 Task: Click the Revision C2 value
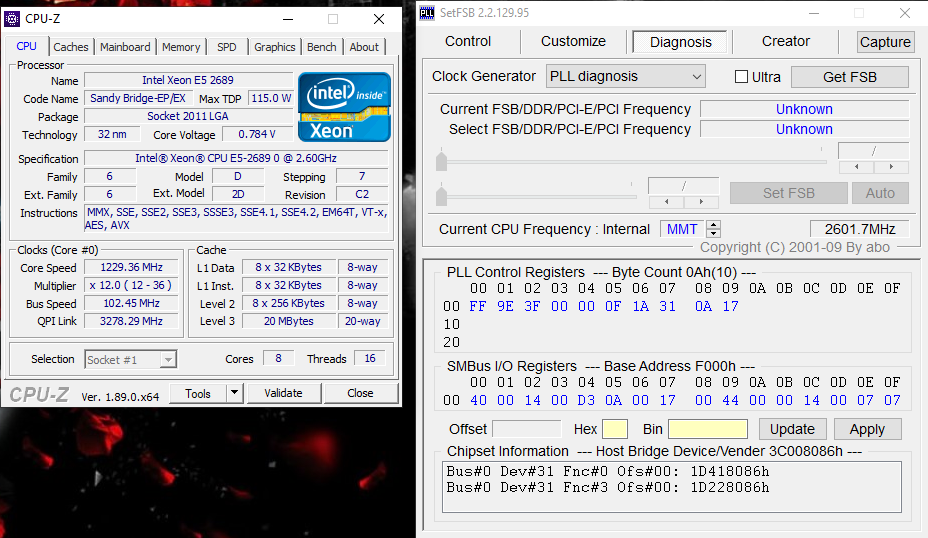362,194
